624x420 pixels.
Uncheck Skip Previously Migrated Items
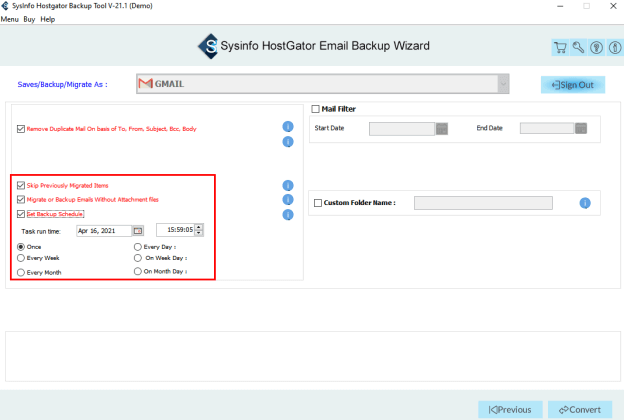(x=21, y=186)
